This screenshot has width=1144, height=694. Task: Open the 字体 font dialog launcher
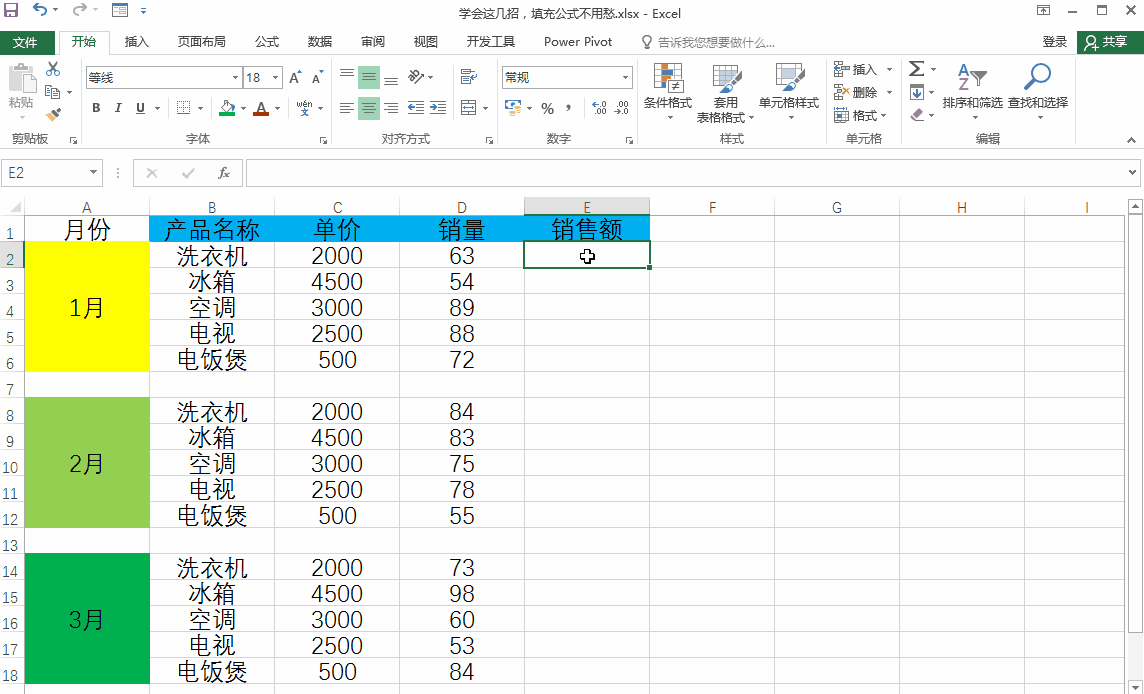tap(323, 140)
